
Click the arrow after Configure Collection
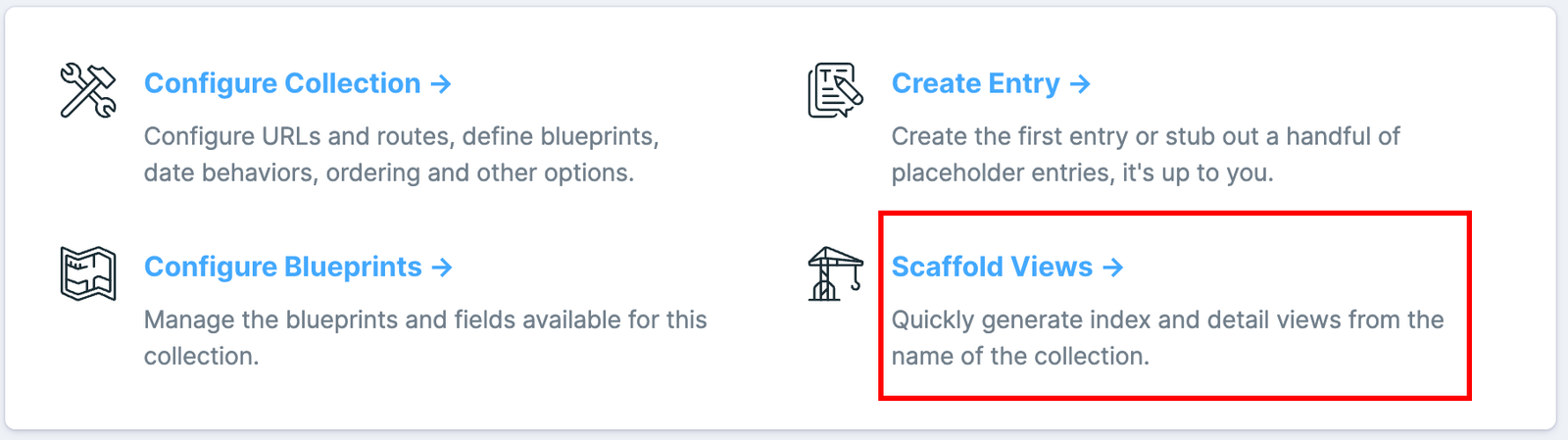442,84
